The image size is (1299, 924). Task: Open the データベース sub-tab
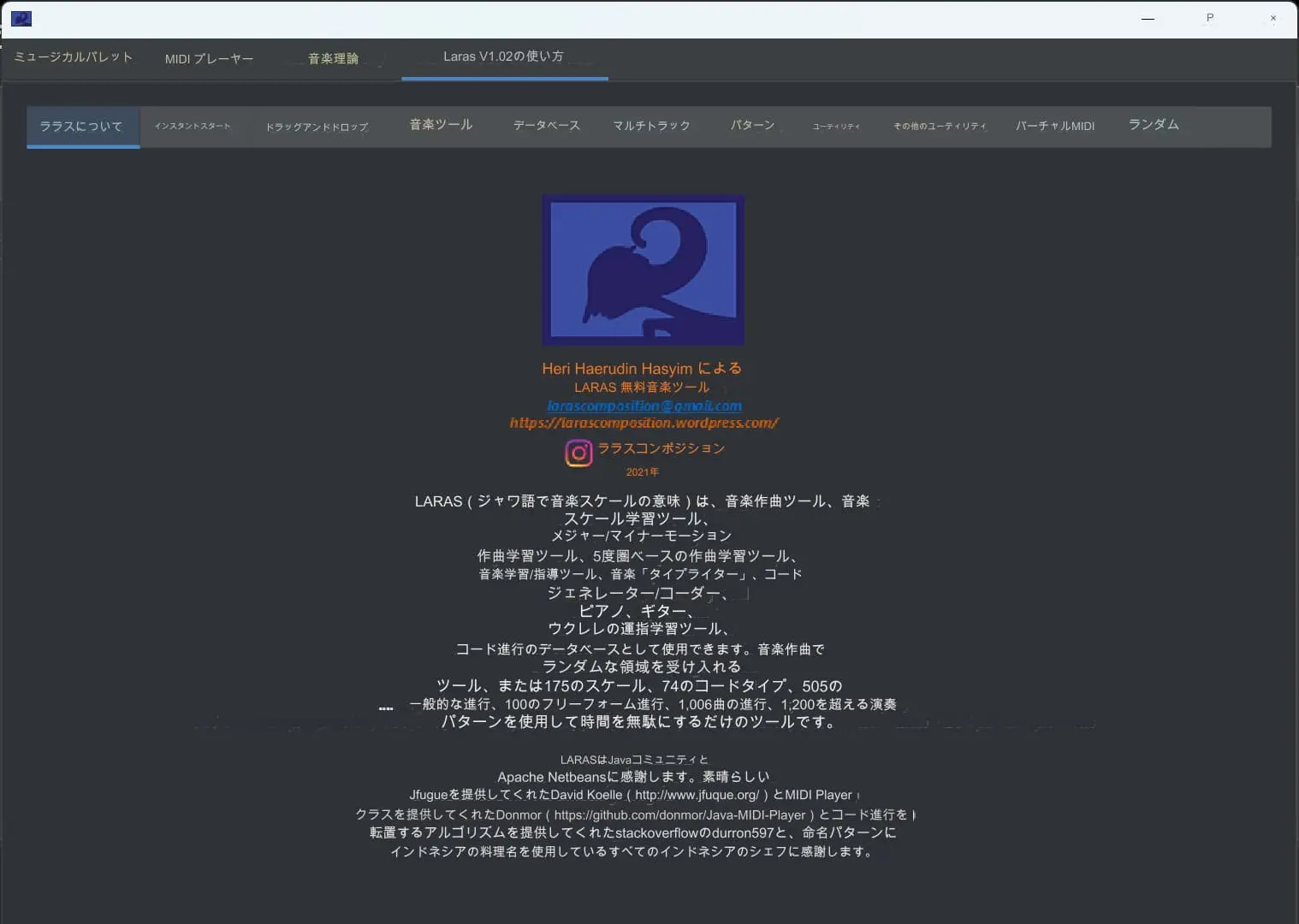point(546,126)
